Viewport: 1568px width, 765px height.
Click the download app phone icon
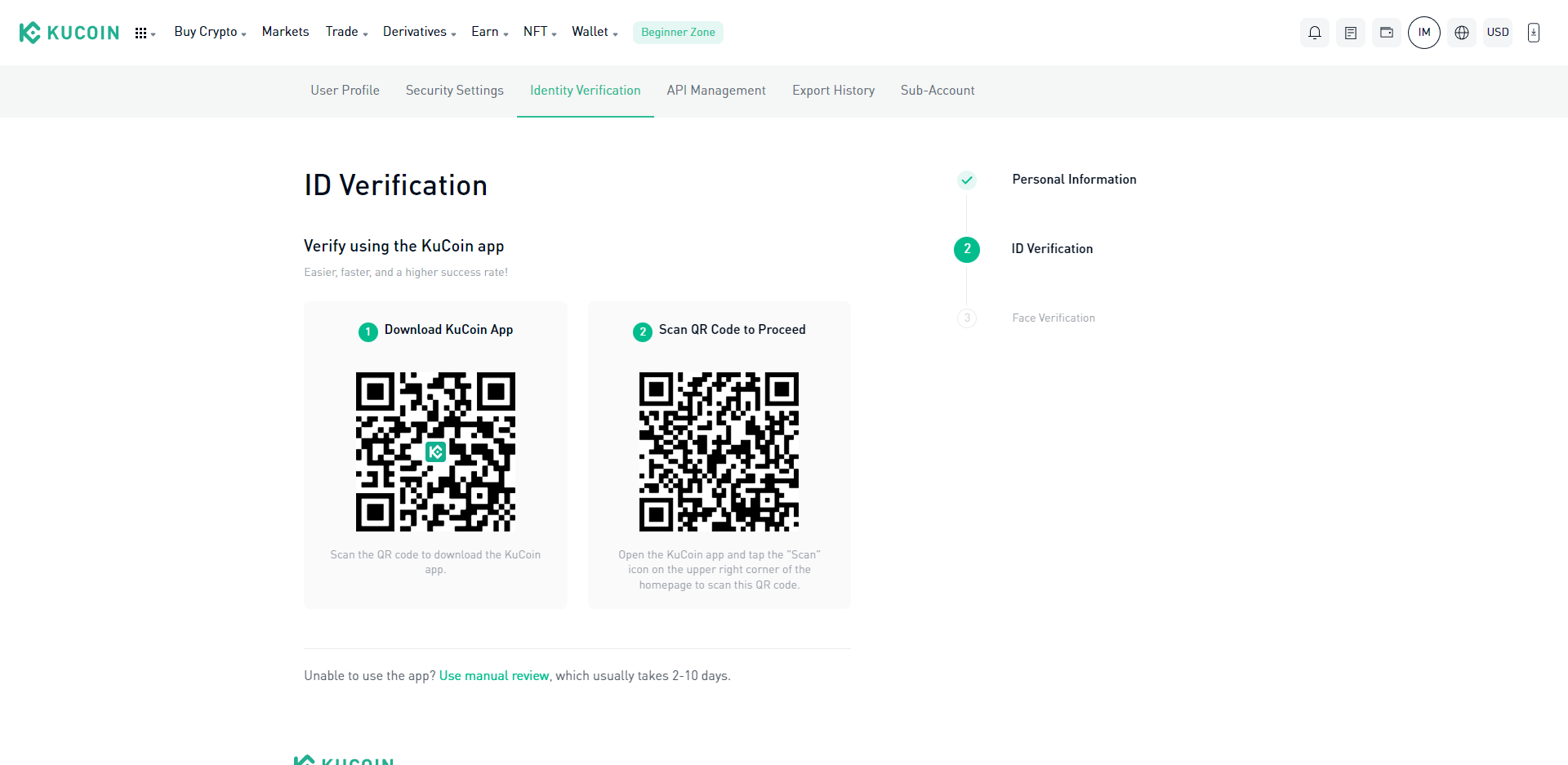click(1534, 33)
